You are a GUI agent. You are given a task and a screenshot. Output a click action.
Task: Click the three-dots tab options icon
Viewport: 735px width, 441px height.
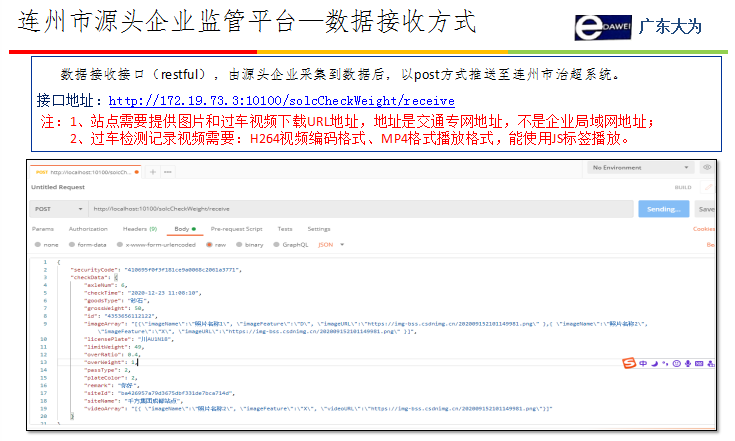(165, 173)
